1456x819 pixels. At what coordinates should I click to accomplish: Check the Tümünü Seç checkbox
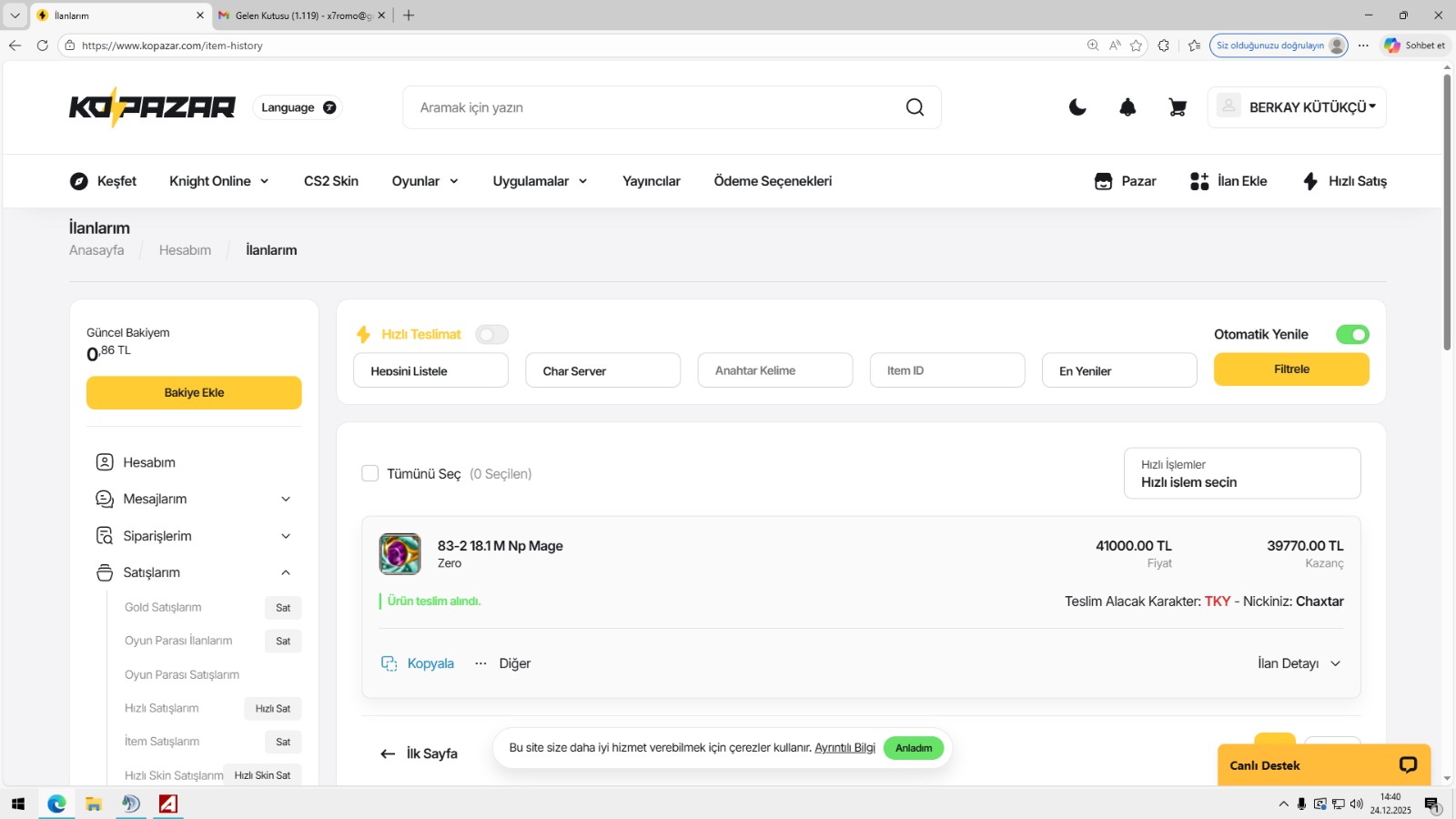click(x=370, y=473)
